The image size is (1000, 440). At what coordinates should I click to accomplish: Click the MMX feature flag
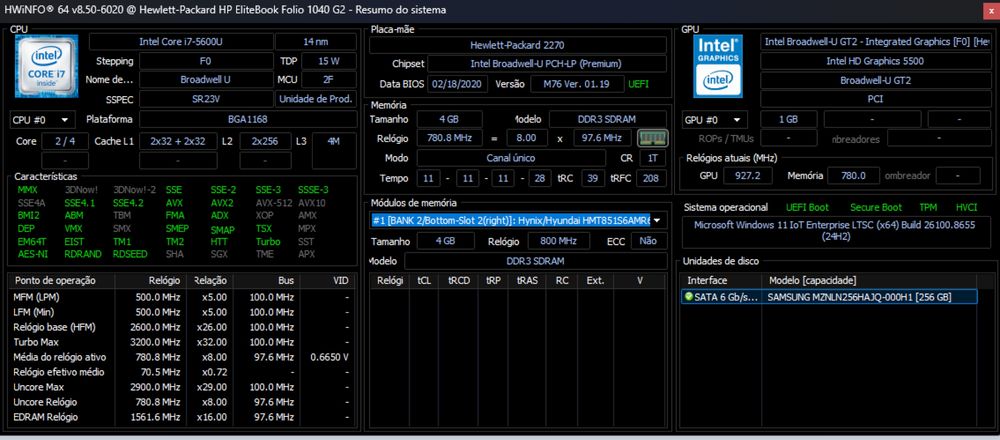click(27, 190)
